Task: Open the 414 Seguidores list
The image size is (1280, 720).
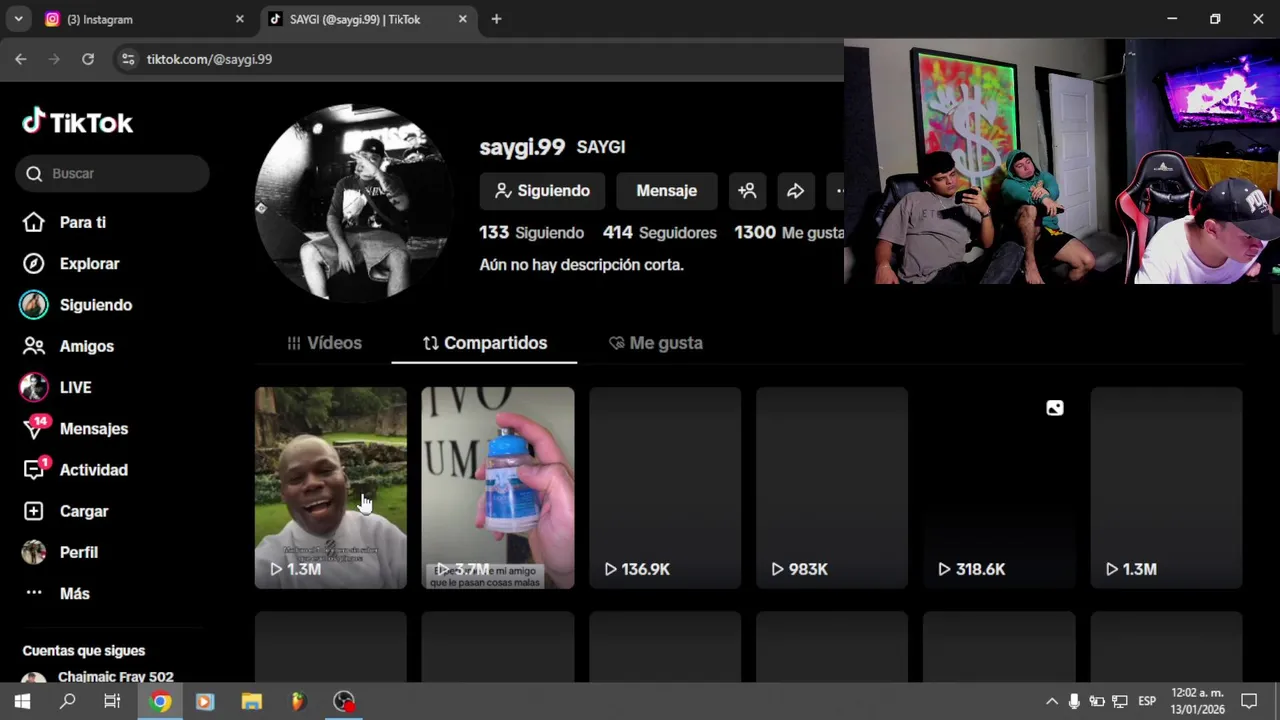Action: pyautogui.click(x=659, y=232)
